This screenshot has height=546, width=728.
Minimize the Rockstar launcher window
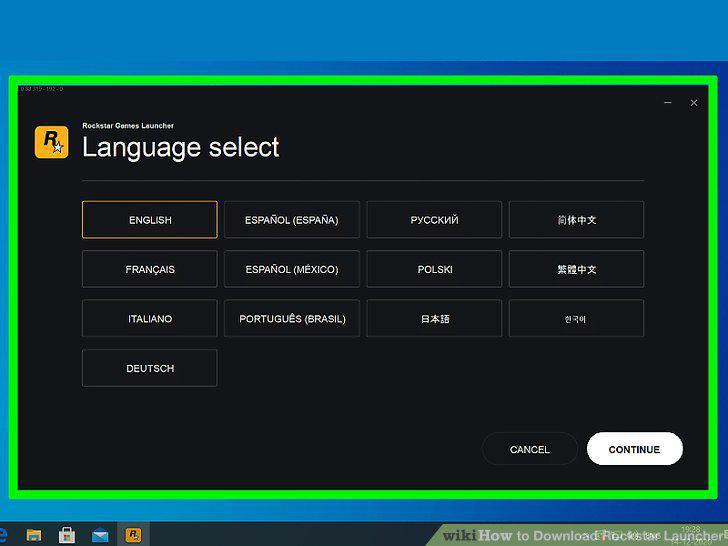(x=668, y=103)
